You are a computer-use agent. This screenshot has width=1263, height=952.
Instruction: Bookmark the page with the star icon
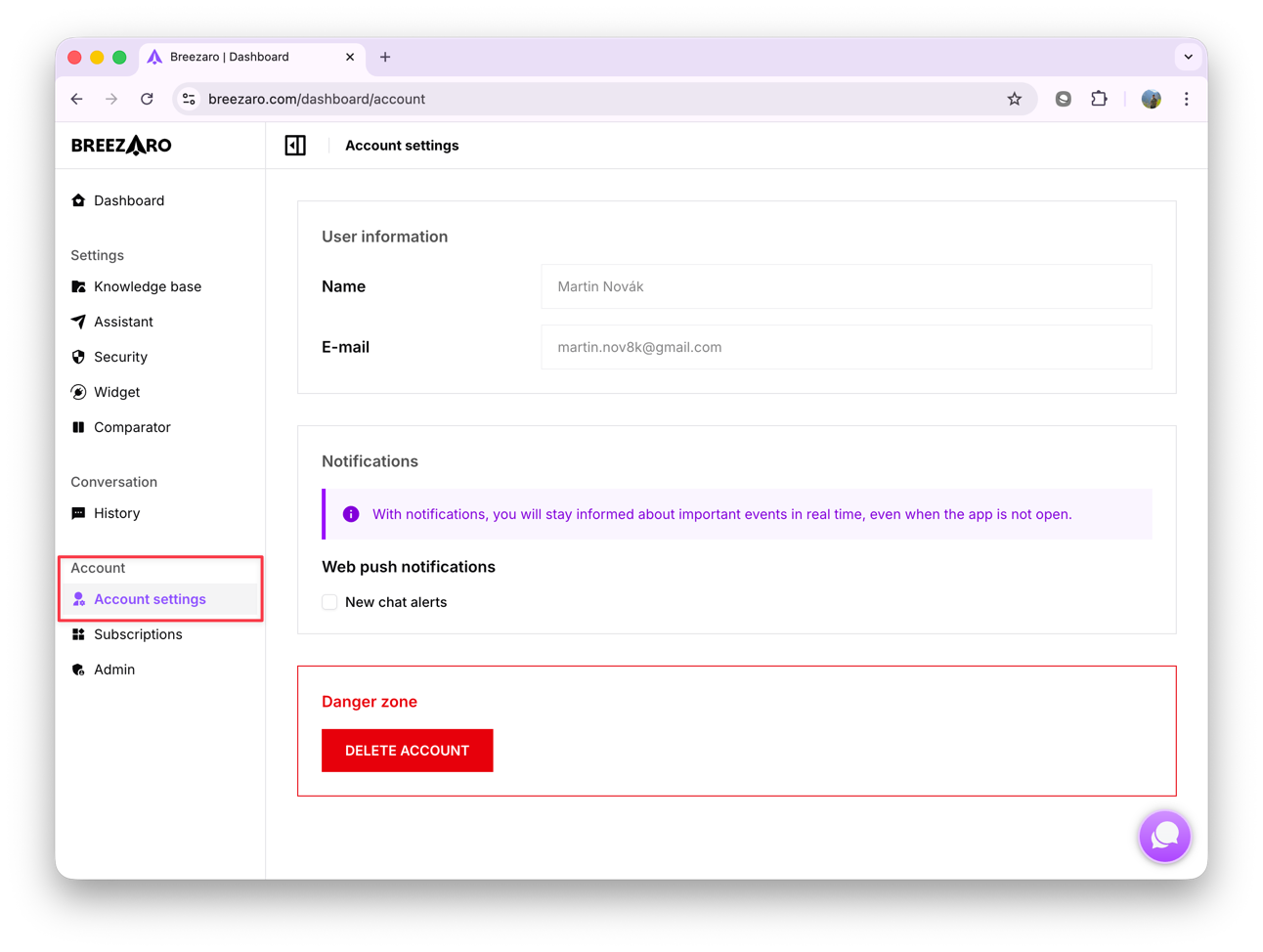1014,99
